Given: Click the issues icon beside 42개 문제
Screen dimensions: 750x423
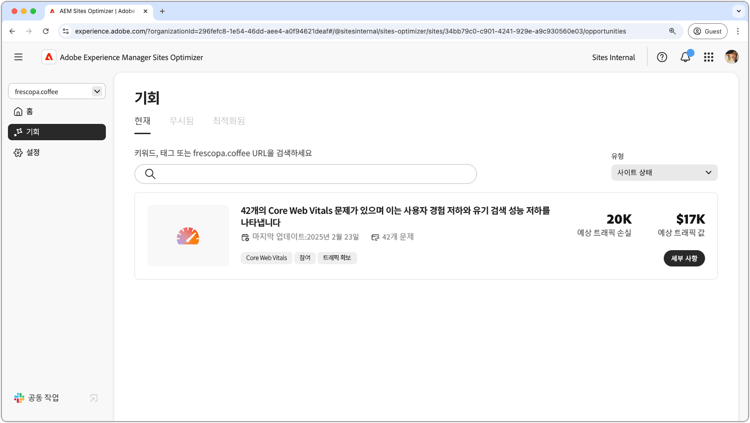Looking at the screenshot, I should click(x=375, y=237).
